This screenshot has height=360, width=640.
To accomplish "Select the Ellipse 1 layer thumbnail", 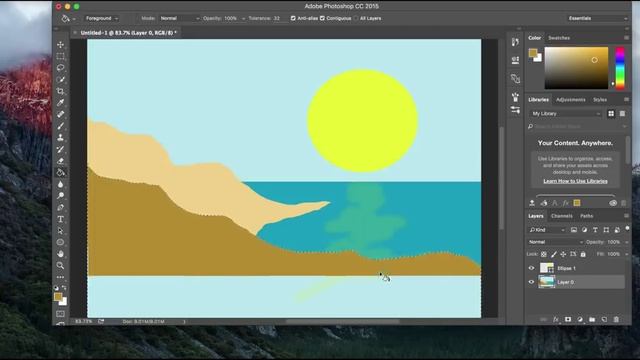I will click(x=547, y=268).
